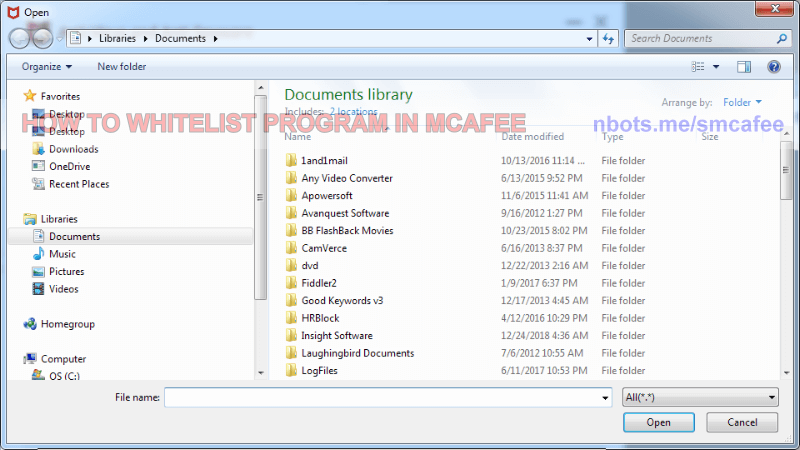The height and width of the screenshot is (450, 800).
Task: Select Favorites in navigation pane
Action: point(60,96)
